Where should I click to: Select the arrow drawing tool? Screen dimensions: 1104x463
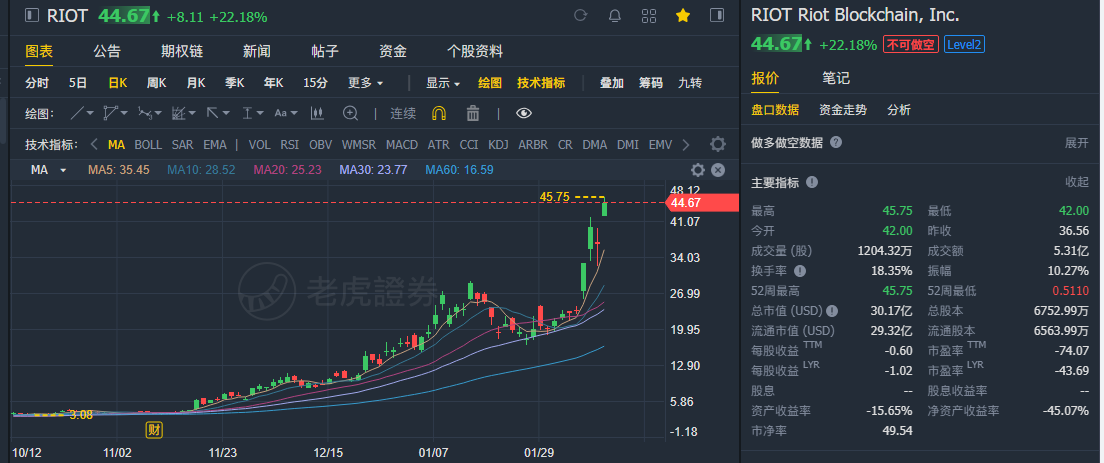coord(212,113)
